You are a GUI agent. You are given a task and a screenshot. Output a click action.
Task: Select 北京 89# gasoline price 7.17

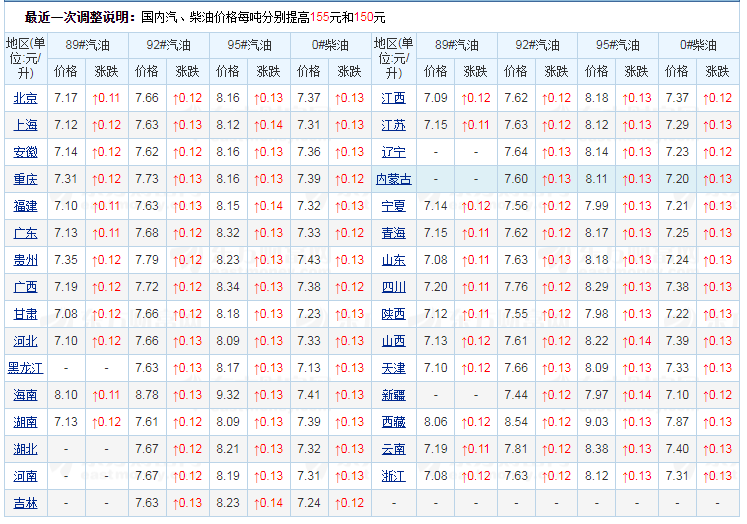coord(66,98)
